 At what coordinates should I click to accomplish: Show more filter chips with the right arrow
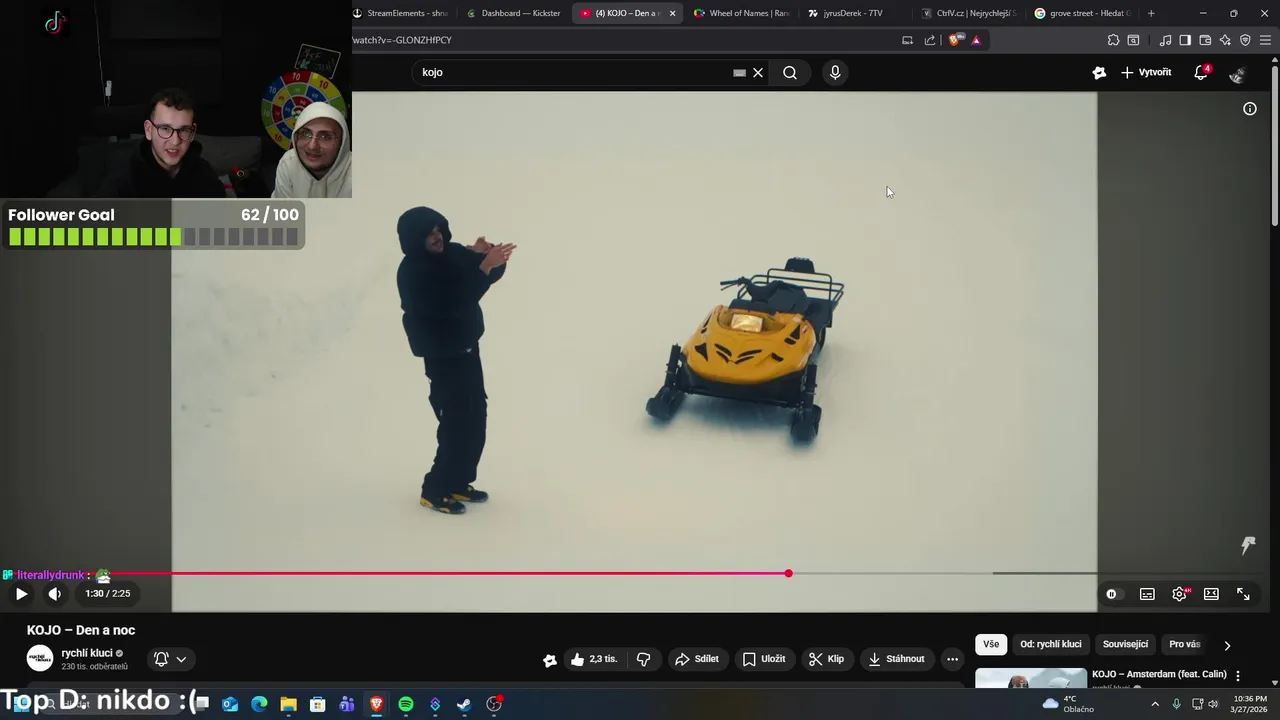click(1227, 645)
